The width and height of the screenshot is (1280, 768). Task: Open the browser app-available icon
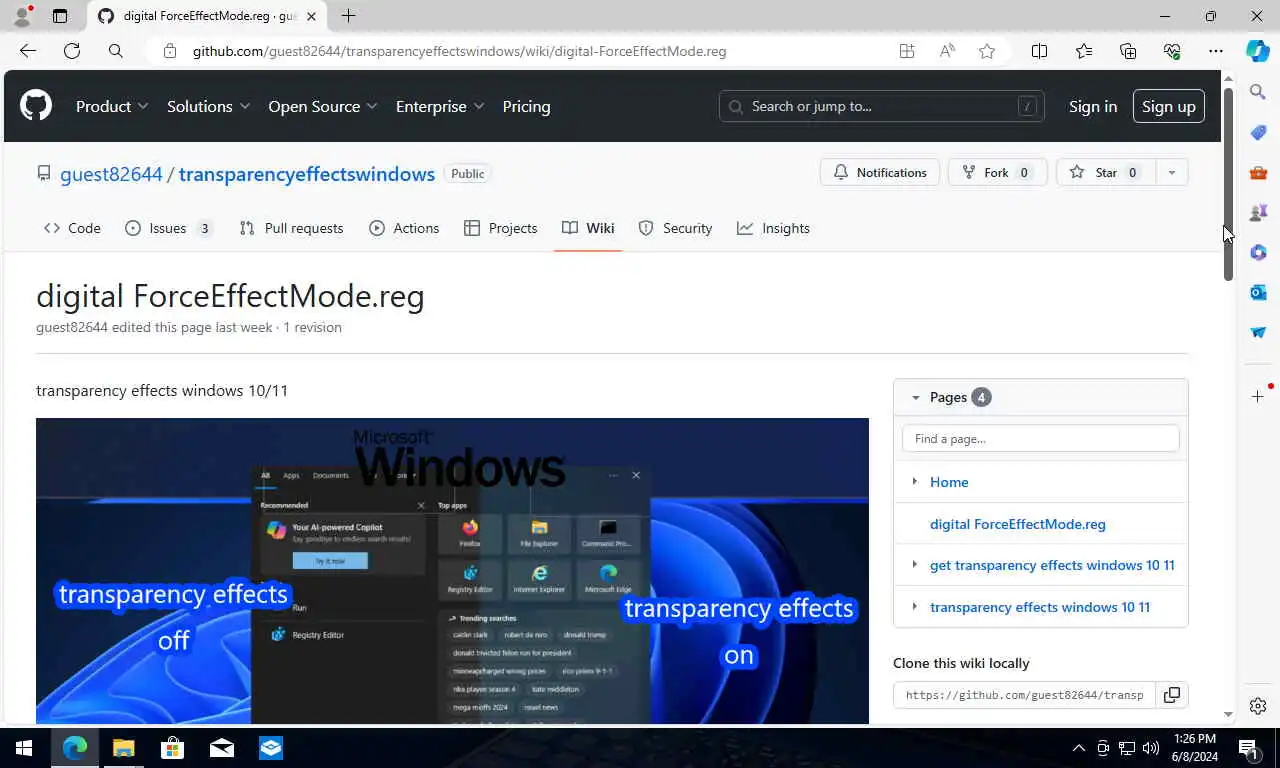tap(907, 51)
